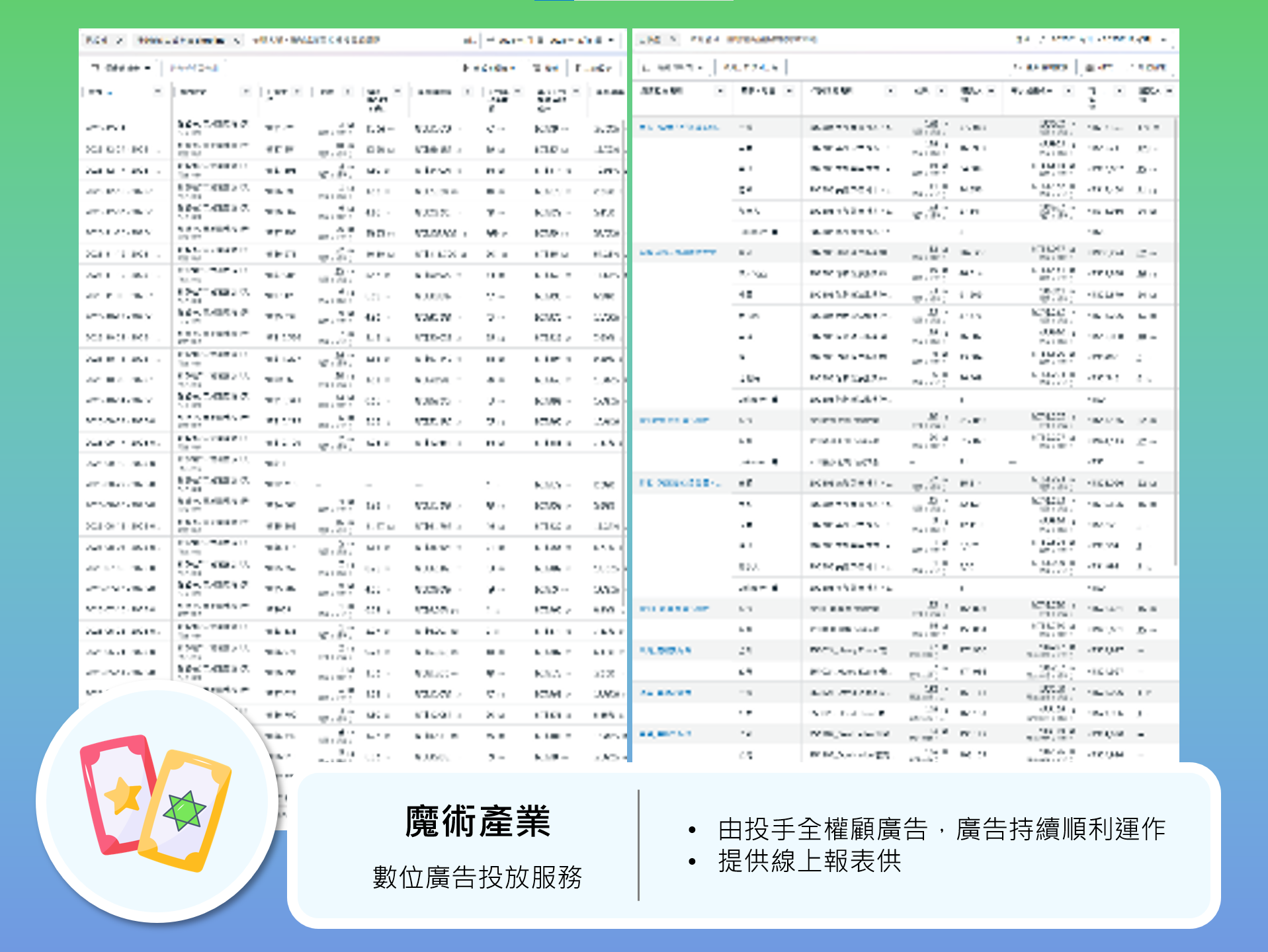
Task: Close the first filter chip in right report
Action: coord(673,40)
